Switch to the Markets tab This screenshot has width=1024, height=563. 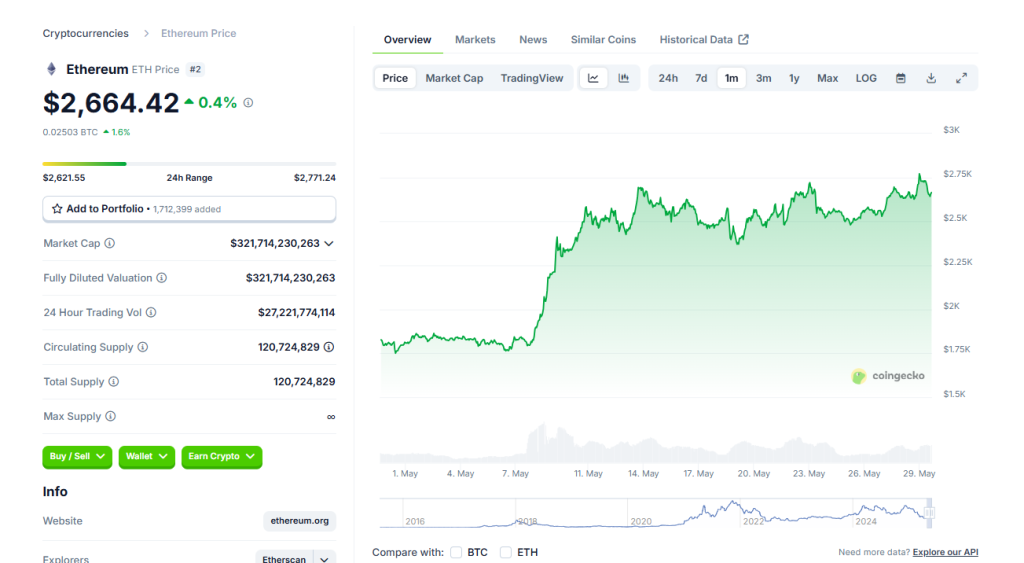(475, 39)
